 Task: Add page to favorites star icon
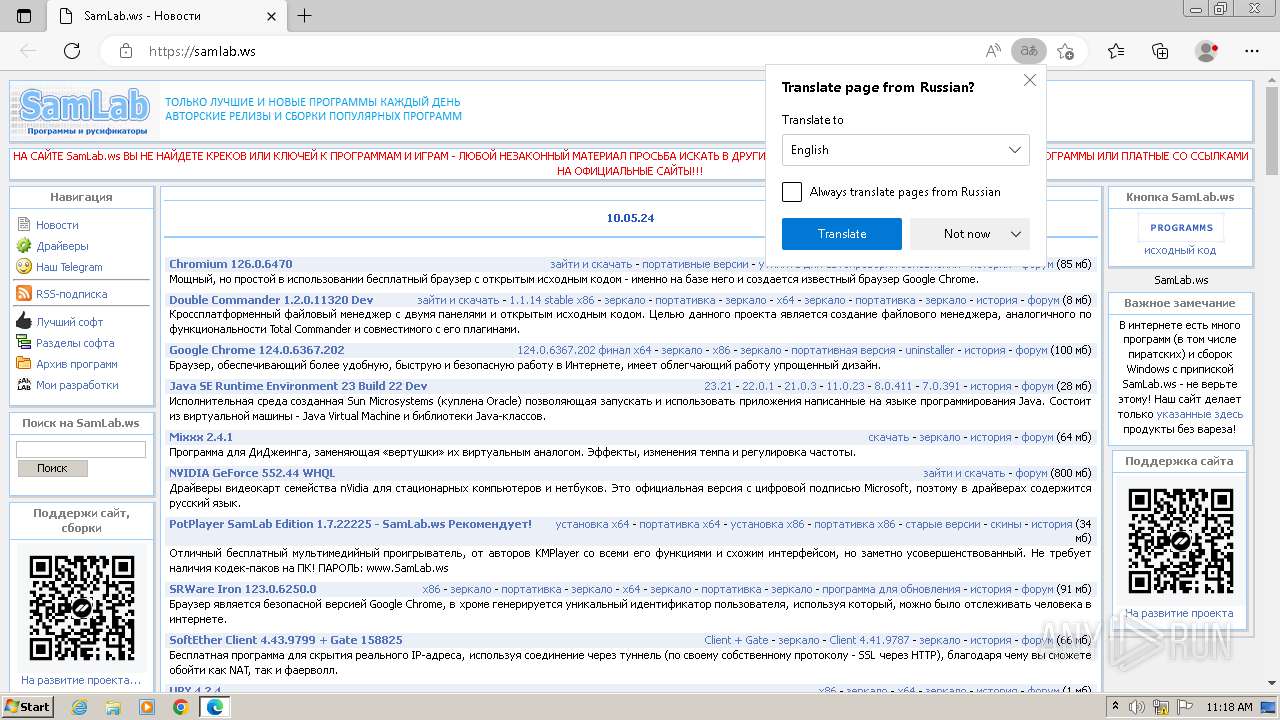tap(1066, 51)
